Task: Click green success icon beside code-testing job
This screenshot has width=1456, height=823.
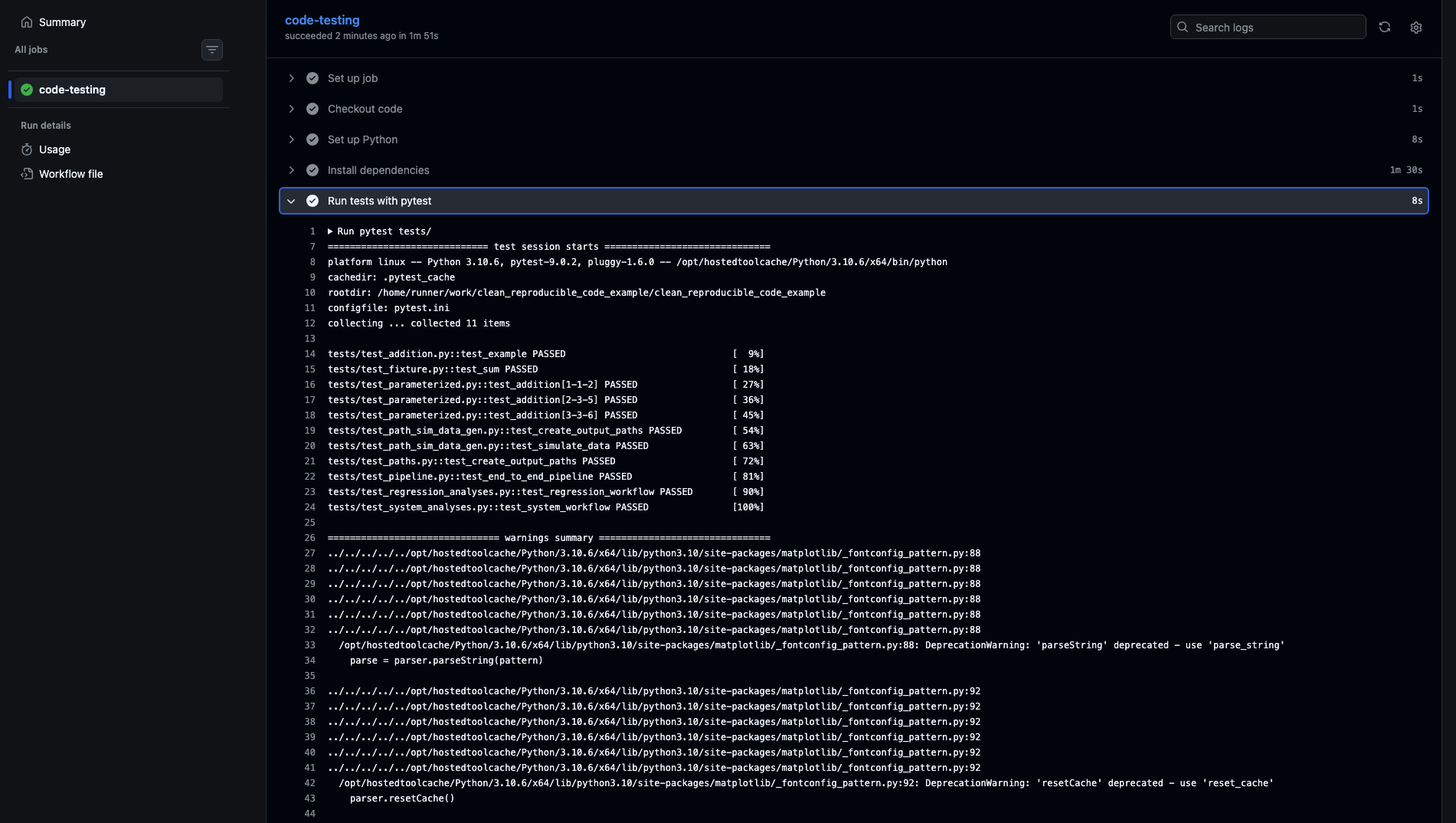Action: click(x=27, y=90)
